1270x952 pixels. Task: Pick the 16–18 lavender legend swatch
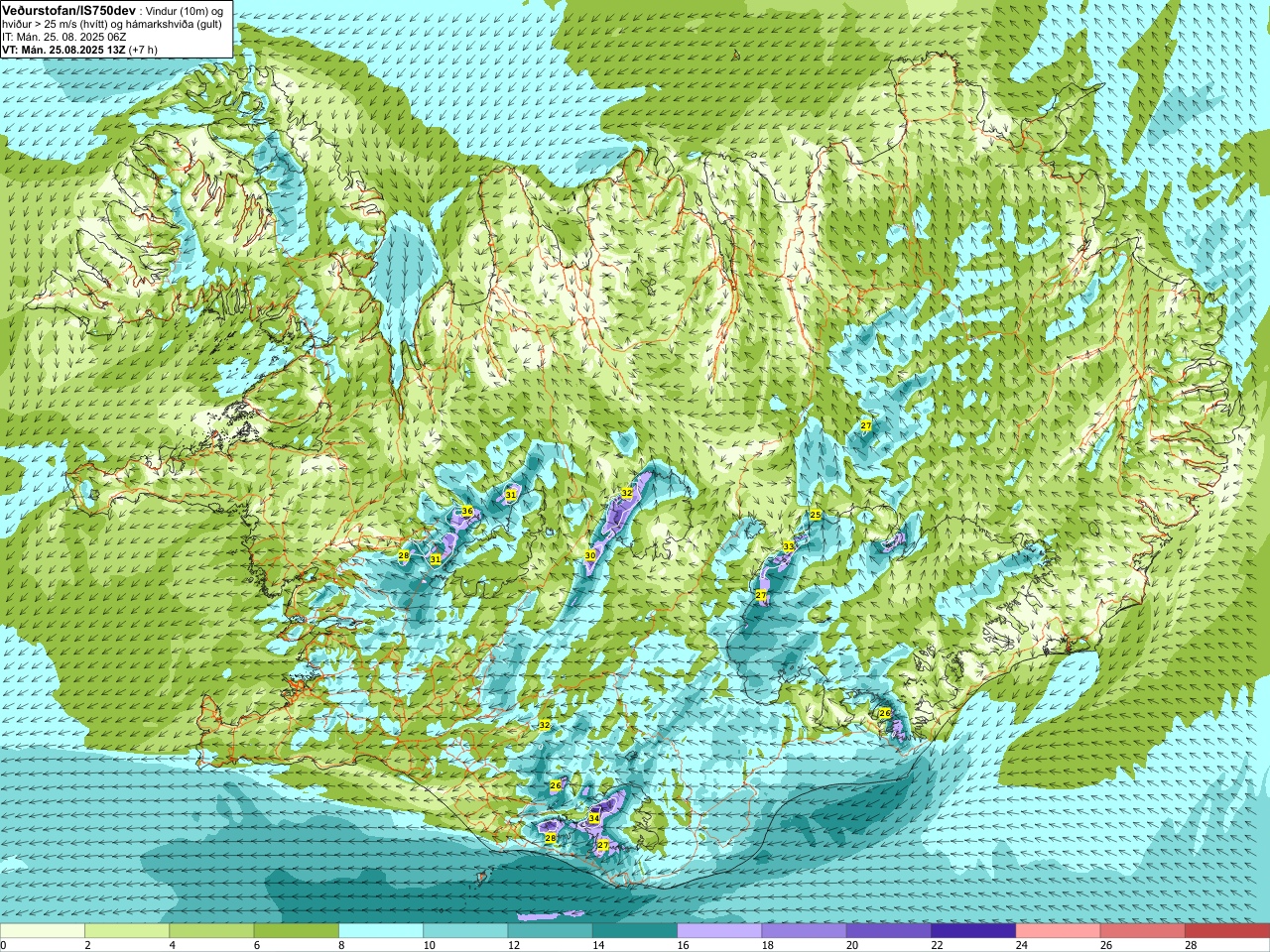tap(719, 930)
